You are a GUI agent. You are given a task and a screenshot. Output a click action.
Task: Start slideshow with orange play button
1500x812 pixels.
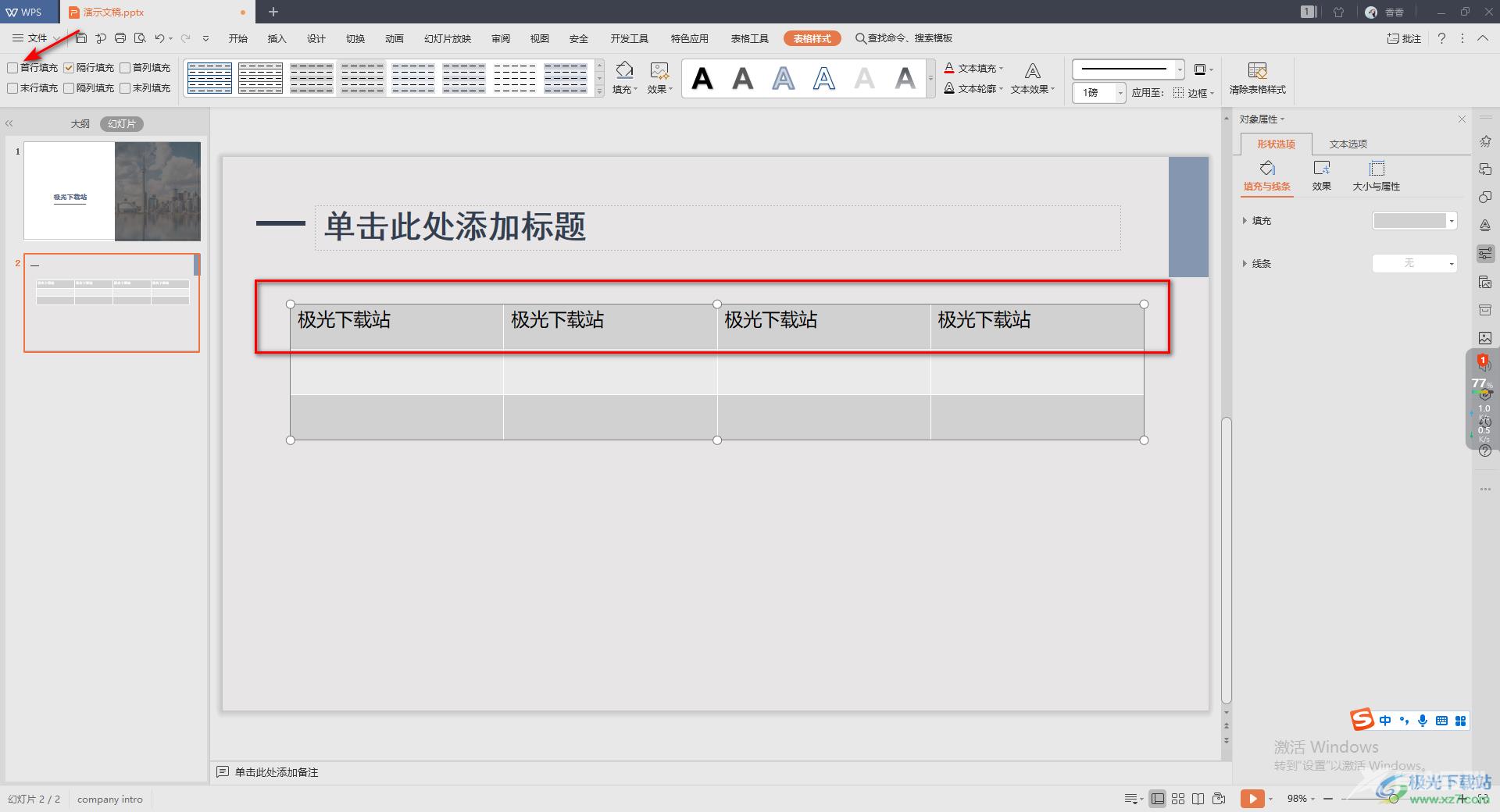point(1252,799)
